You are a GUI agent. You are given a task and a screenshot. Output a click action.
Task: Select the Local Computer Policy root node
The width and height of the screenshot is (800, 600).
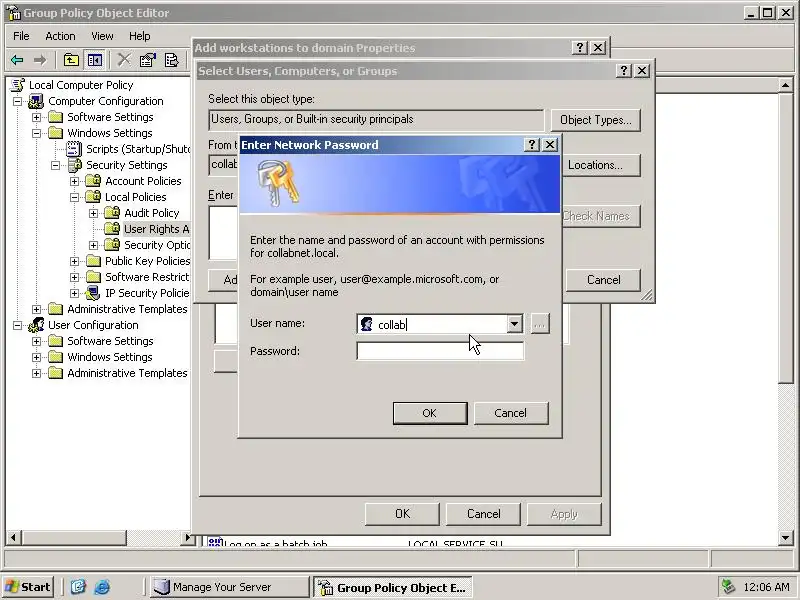tap(81, 85)
